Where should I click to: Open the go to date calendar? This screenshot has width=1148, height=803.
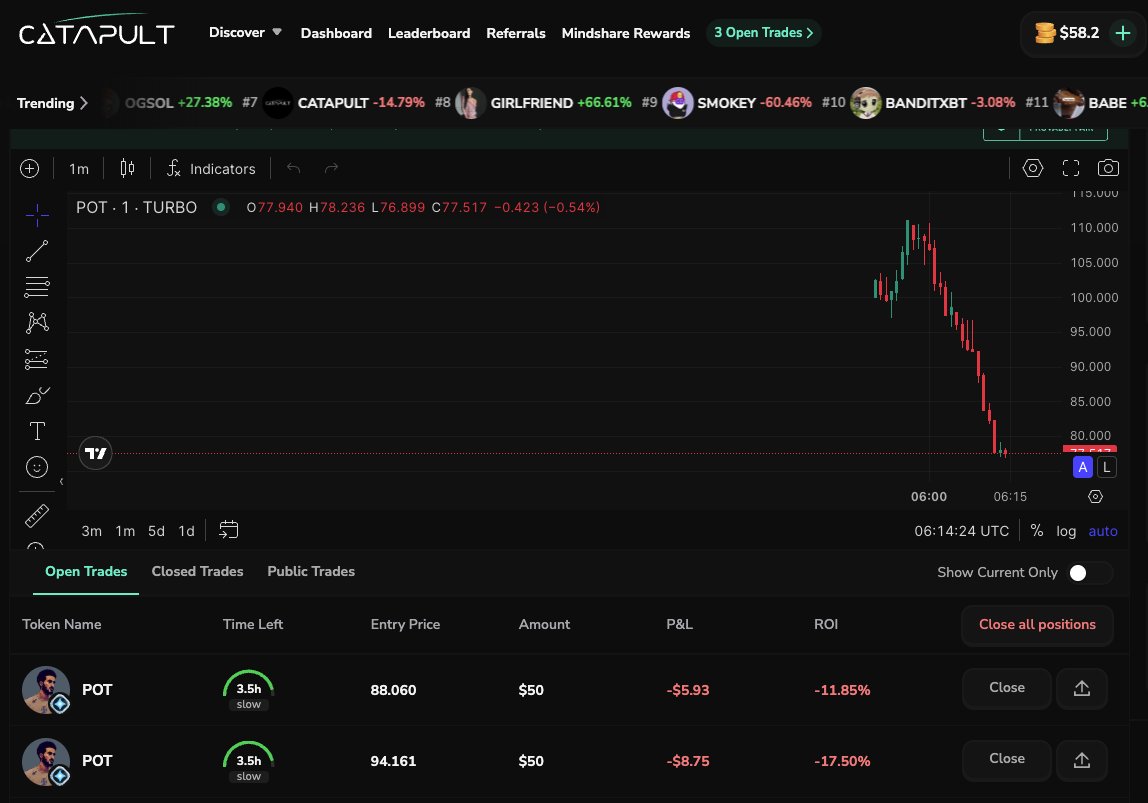228,530
